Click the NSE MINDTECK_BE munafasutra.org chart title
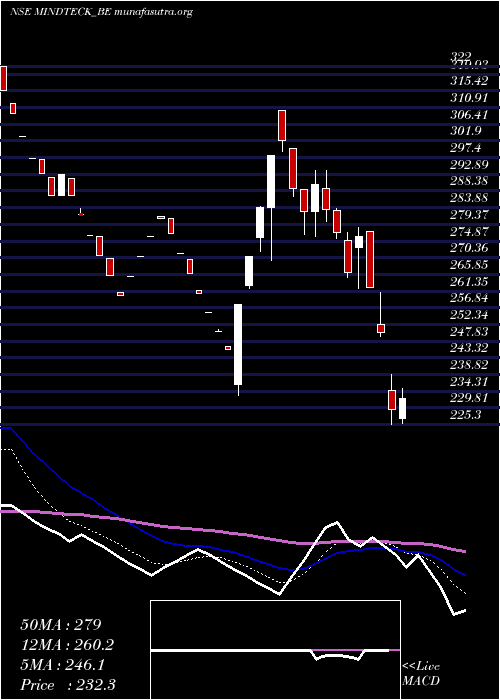This screenshot has height=700, width=500. click(x=101, y=12)
